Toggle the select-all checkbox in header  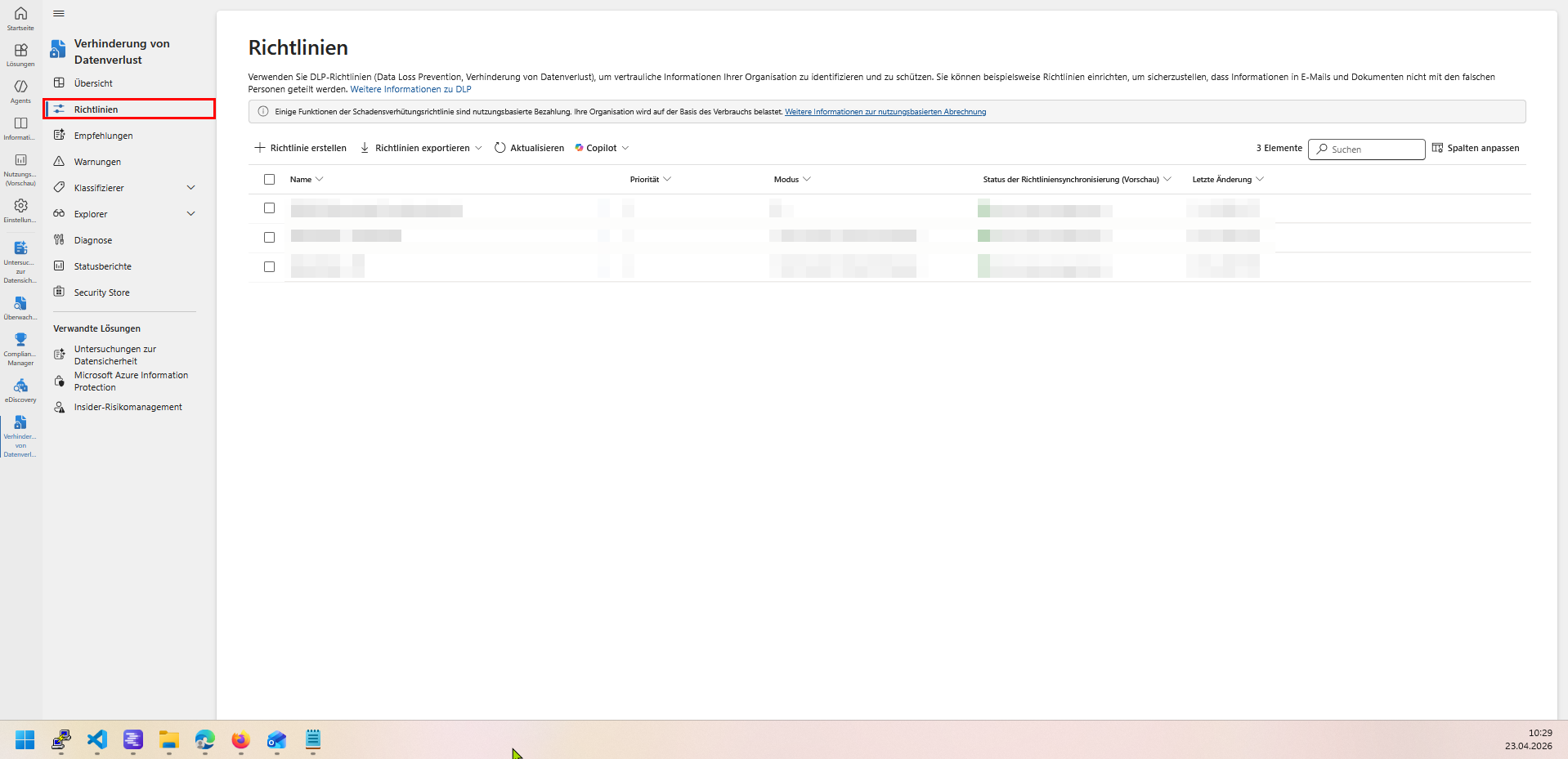269,180
